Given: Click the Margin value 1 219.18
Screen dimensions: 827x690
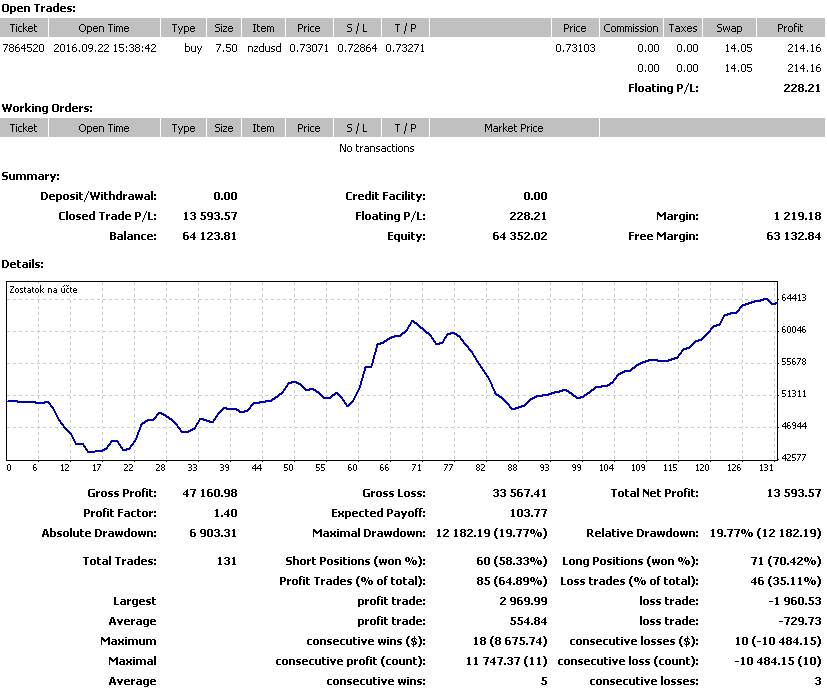Looking at the screenshot, I should tap(797, 216).
